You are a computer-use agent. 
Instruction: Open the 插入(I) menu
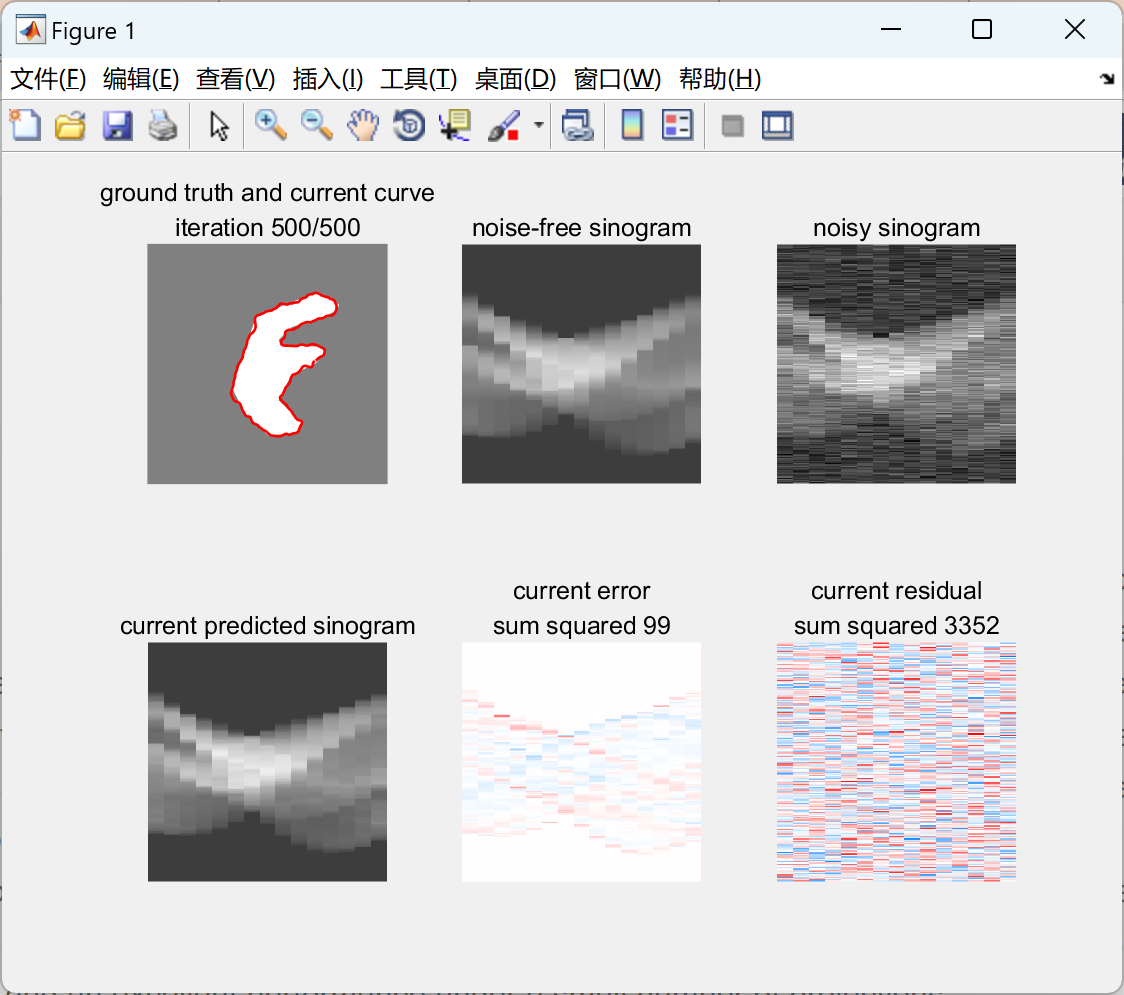pyautogui.click(x=328, y=79)
